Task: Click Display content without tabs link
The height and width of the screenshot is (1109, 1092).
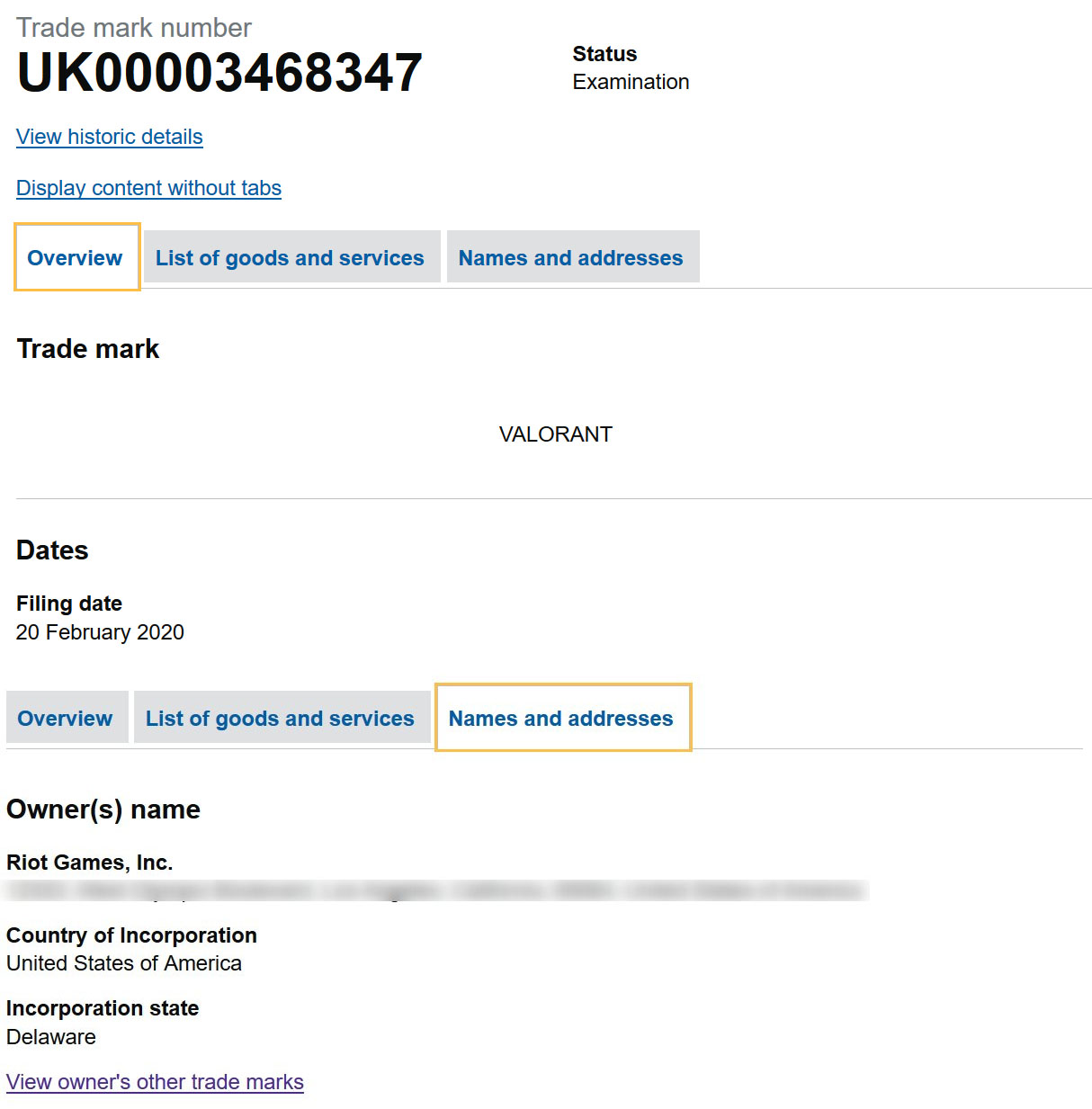Action: click(x=148, y=188)
